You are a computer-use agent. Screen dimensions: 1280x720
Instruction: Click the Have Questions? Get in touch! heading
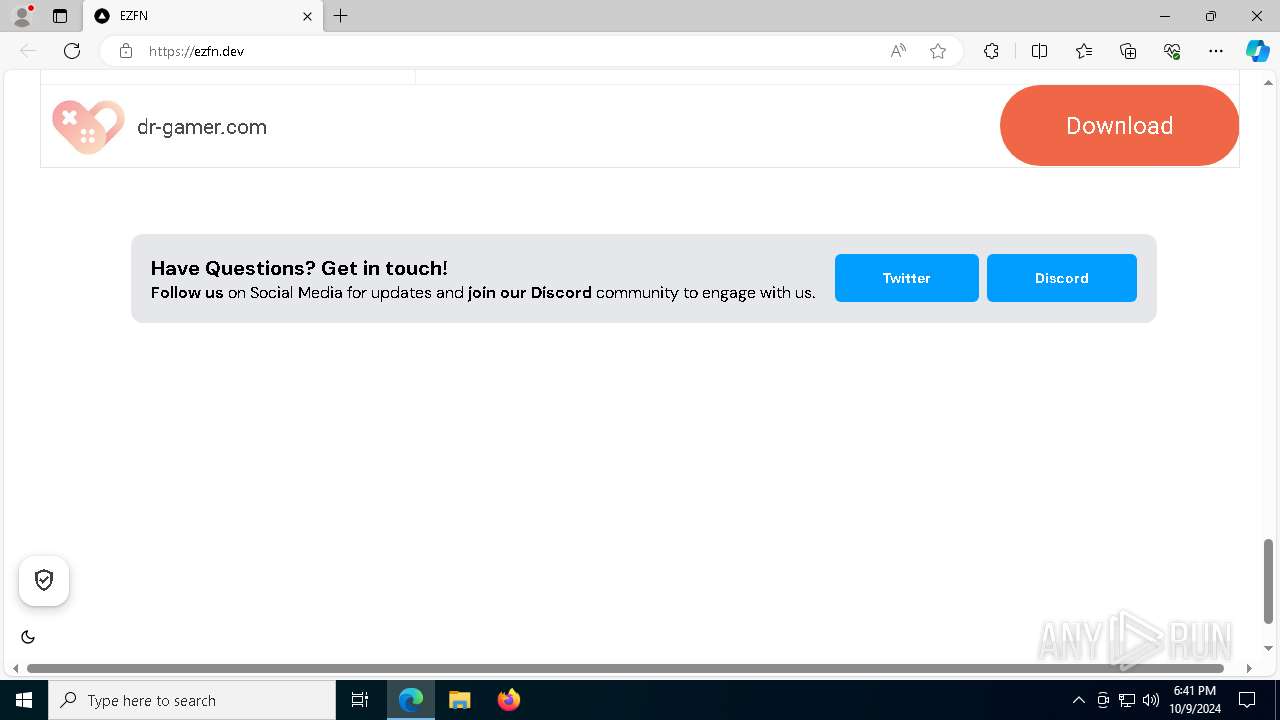299,268
